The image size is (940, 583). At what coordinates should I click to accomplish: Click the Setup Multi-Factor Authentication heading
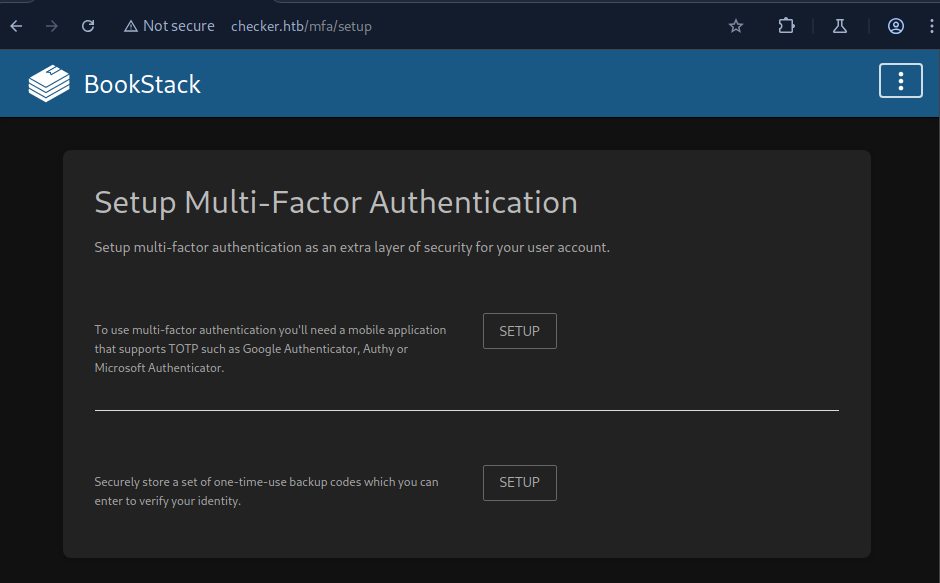tap(336, 202)
